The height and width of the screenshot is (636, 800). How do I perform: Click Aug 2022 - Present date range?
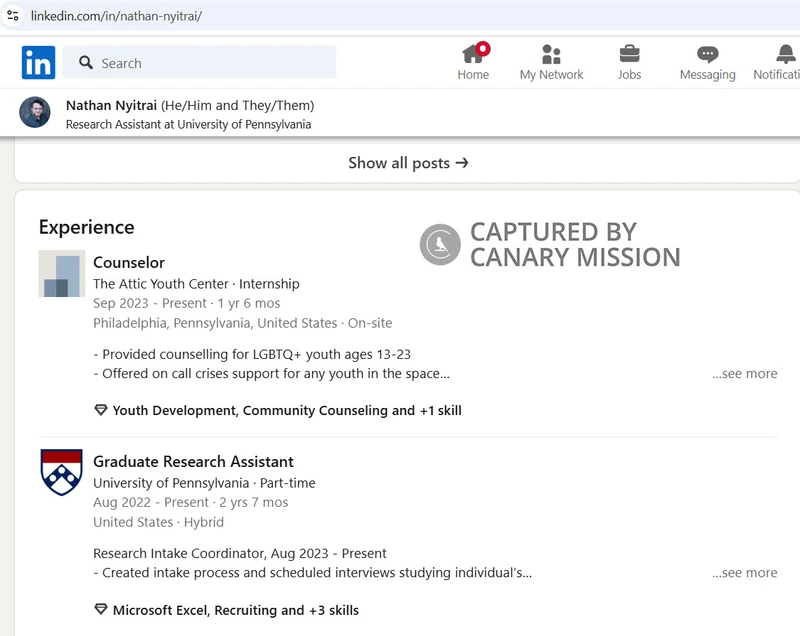click(x=151, y=502)
